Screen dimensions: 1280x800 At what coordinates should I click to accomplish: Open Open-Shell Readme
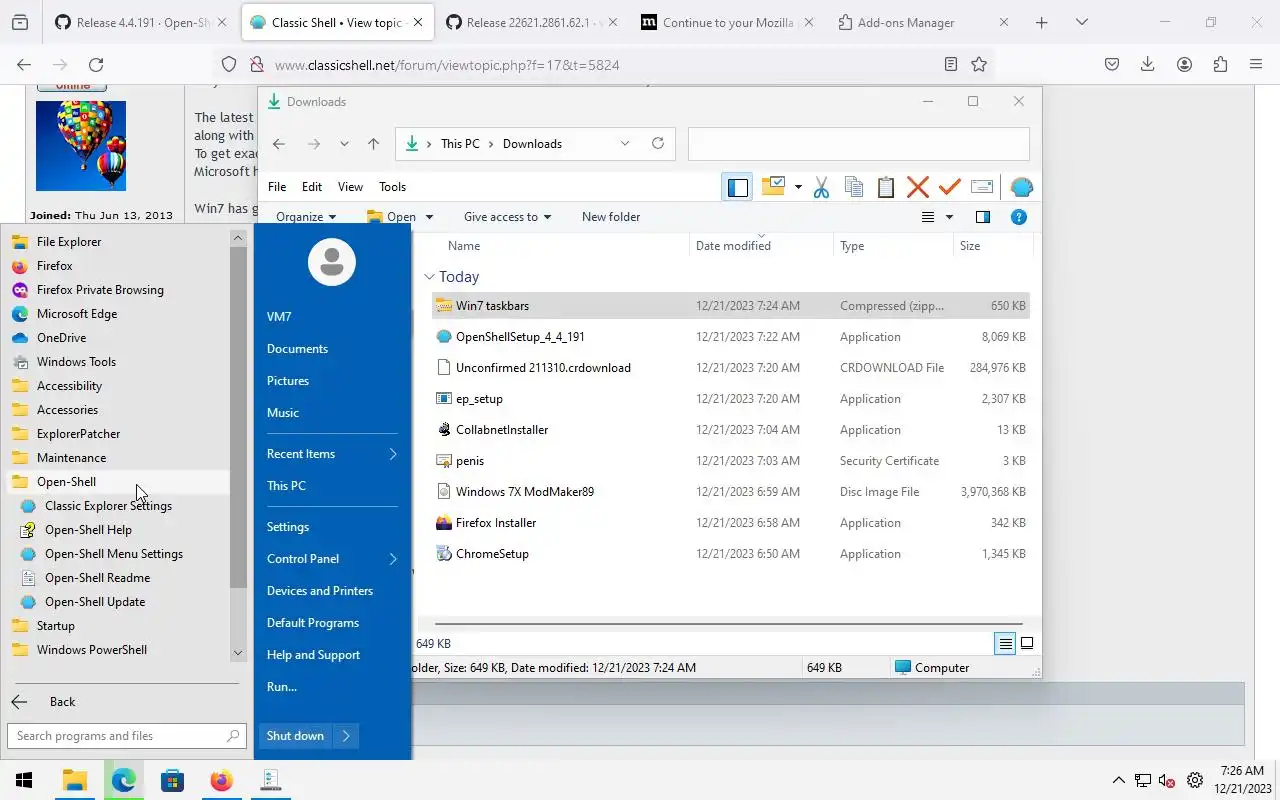click(119, 578)
